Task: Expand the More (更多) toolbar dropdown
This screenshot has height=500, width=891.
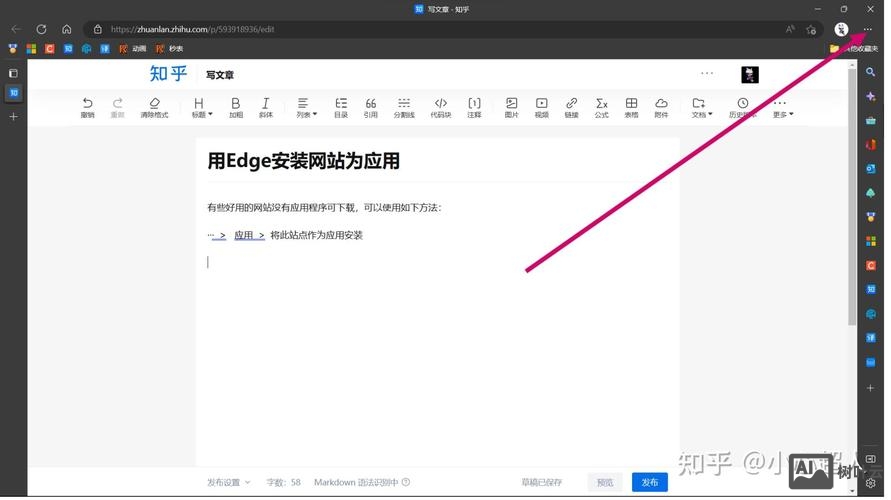Action: (782, 107)
